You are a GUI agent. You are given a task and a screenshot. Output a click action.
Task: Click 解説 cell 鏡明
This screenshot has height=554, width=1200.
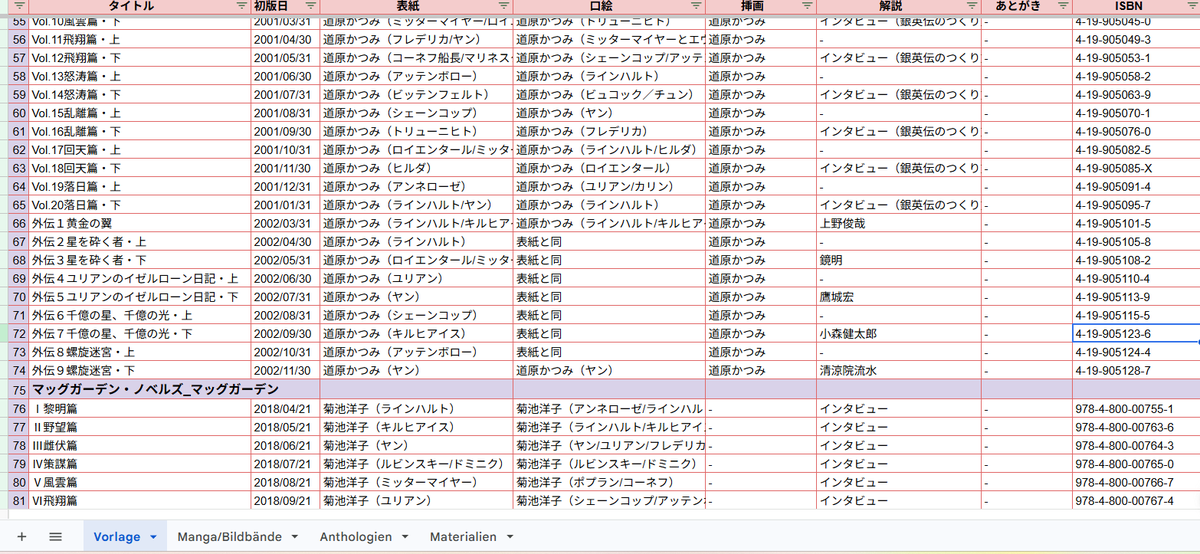pyautogui.click(x=898, y=260)
